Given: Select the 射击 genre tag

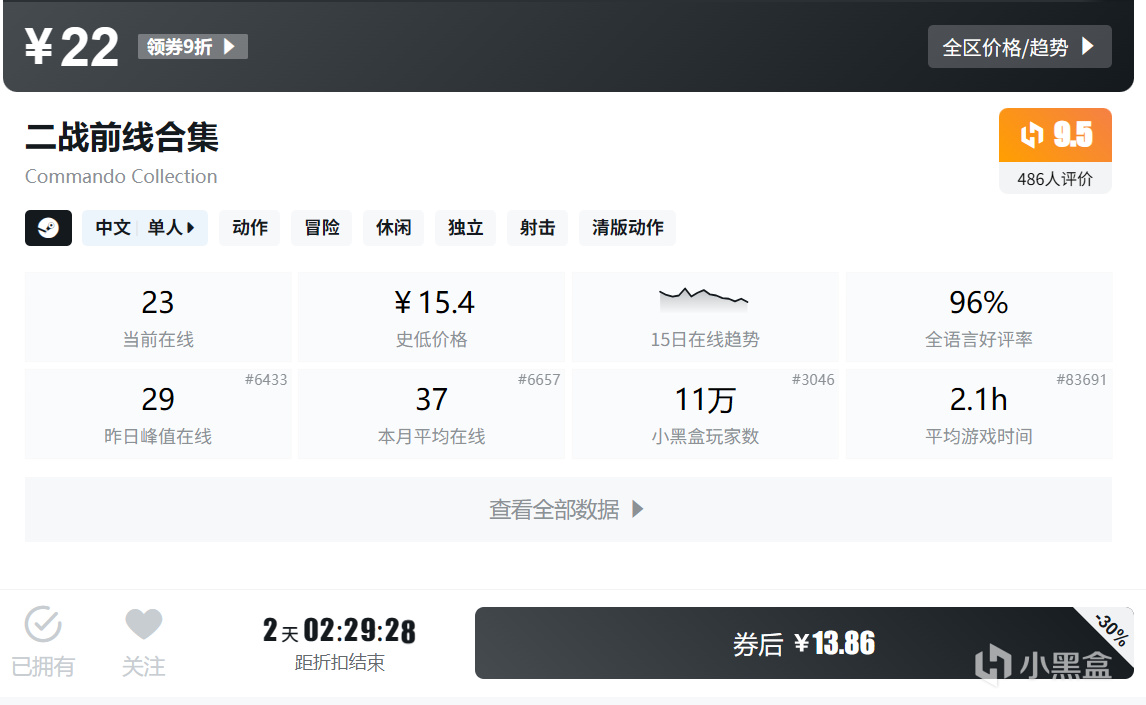Looking at the screenshot, I should [537, 228].
